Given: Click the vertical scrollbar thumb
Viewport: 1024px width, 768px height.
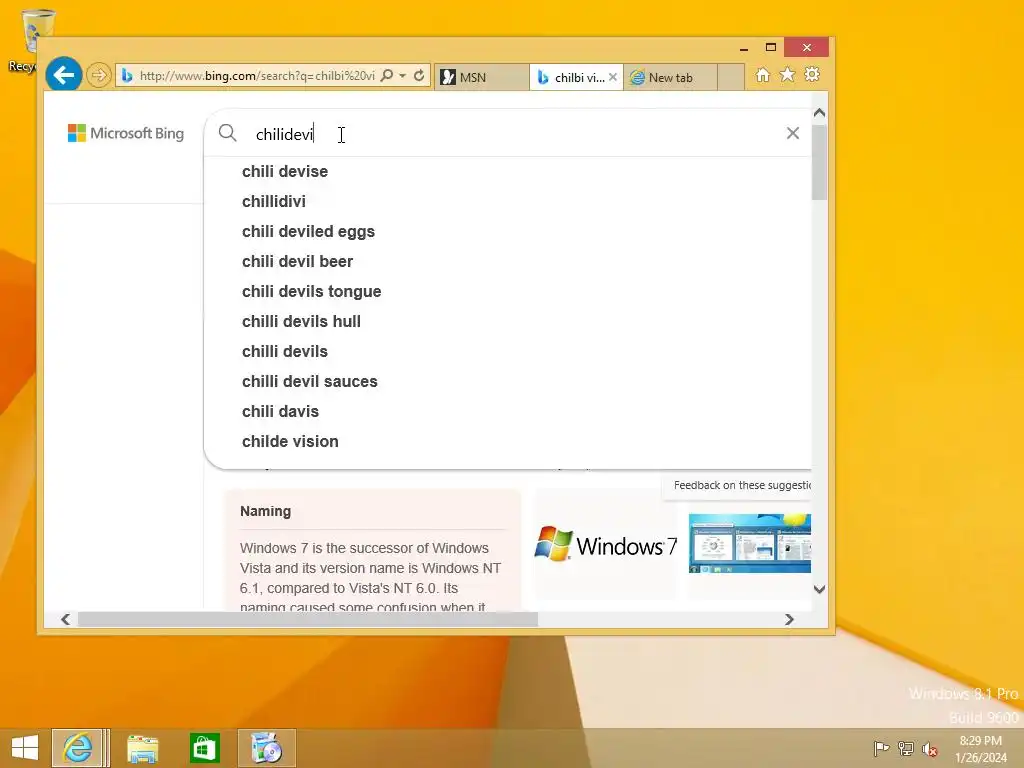Looking at the screenshot, I should (820, 162).
